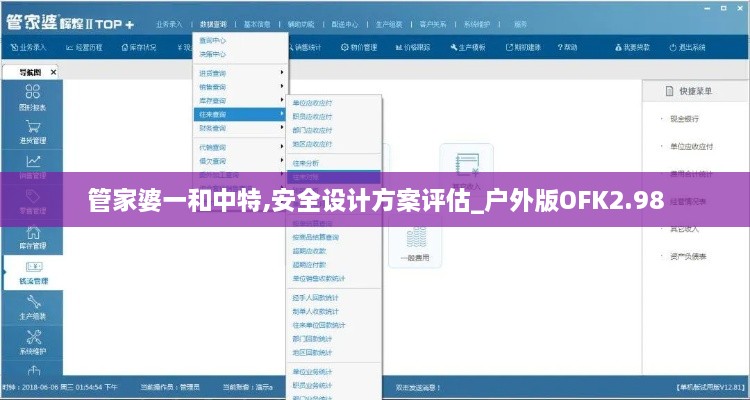This screenshot has height=400, width=750.
Task: Open the 生产组装 top menu
Action: pos(389,24)
